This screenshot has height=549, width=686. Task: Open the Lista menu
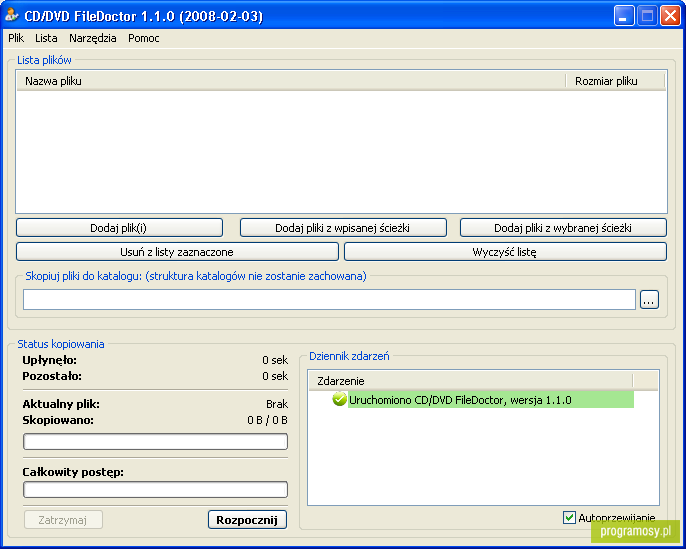point(46,38)
